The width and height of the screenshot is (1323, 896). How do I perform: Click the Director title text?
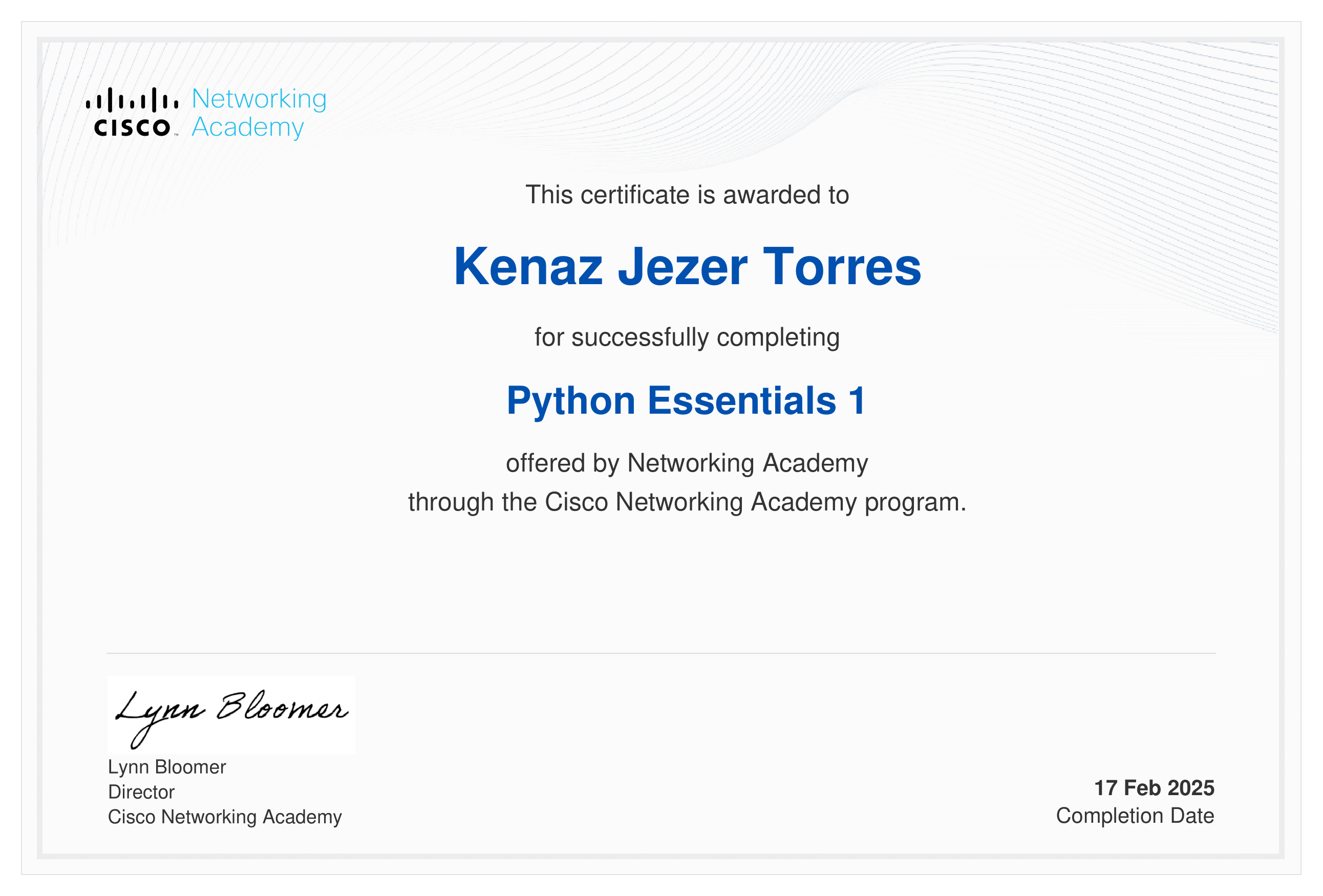(141, 792)
